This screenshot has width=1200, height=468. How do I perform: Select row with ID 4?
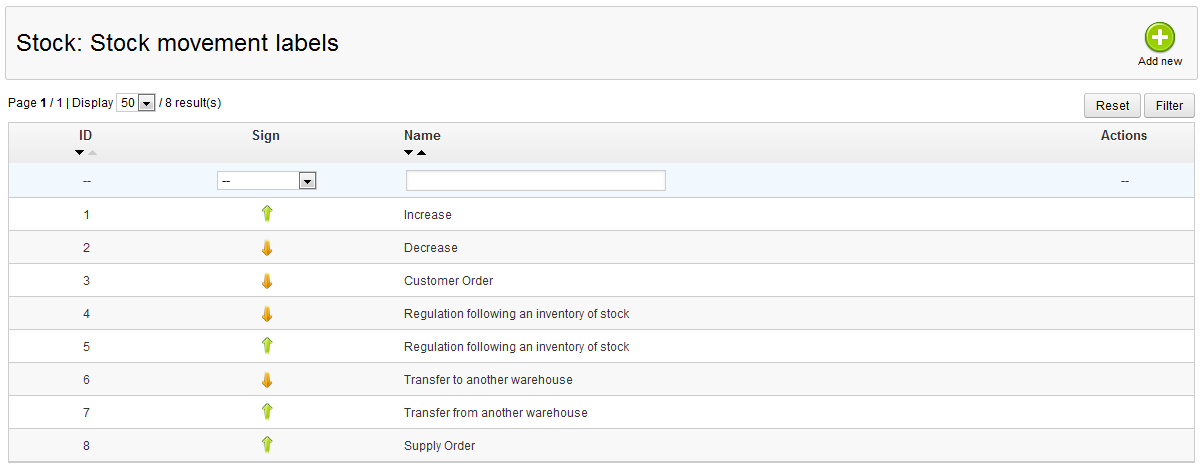pyautogui.click(x=86, y=314)
